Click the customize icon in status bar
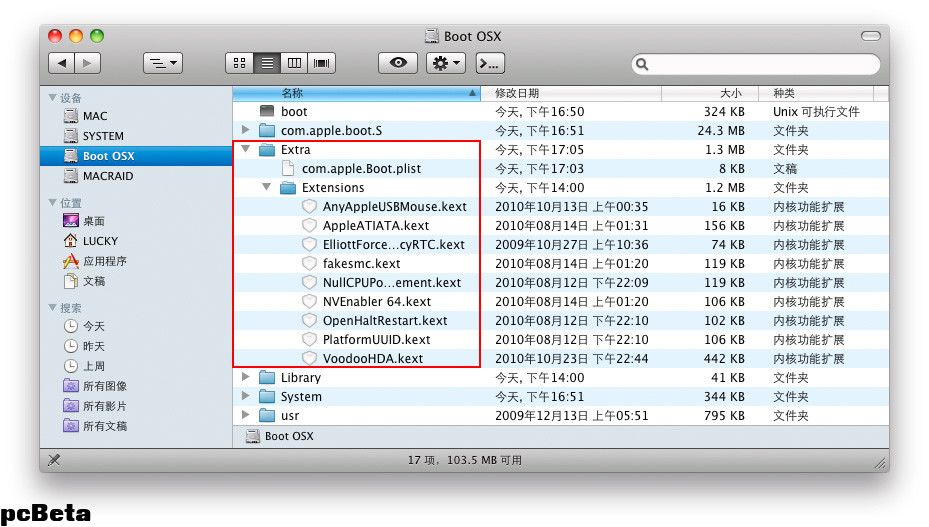This screenshot has height=527, width=929. (54, 459)
